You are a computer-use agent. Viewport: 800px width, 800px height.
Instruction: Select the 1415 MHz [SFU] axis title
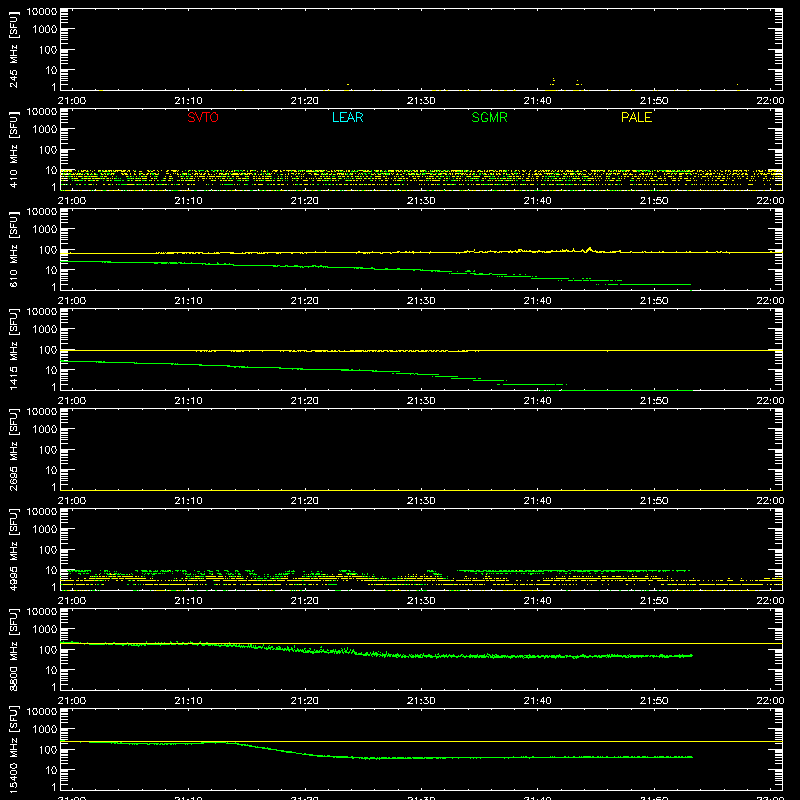click(x=13, y=349)
